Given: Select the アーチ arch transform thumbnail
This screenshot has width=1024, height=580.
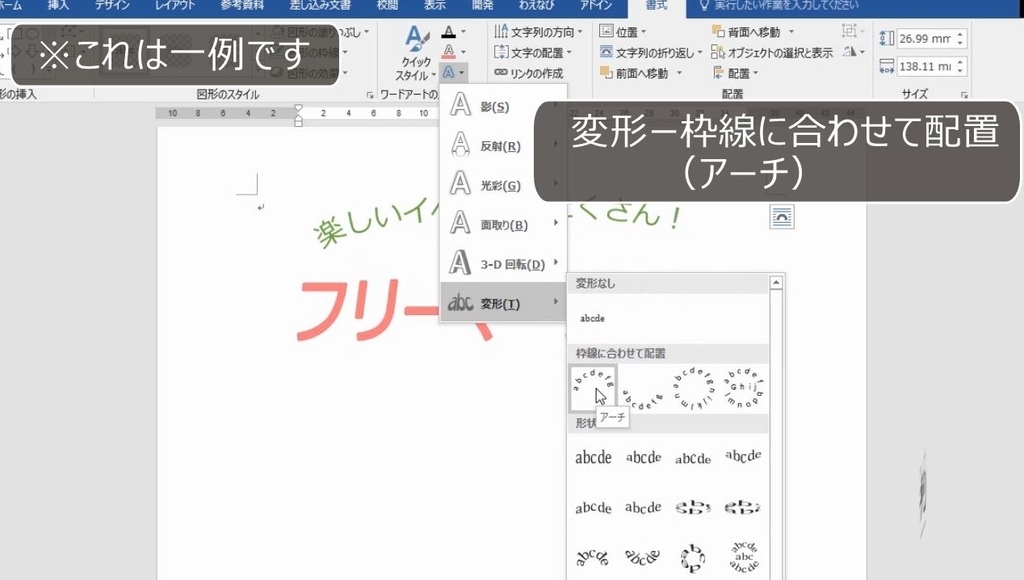Looking at the screenshot, I should [x=593, y=388].
